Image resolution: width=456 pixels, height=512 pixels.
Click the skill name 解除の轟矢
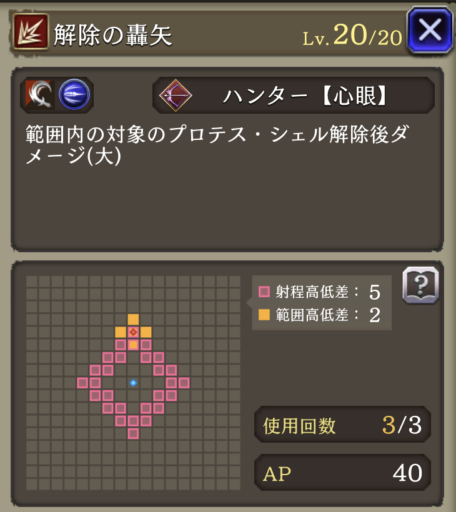point(113,35)
